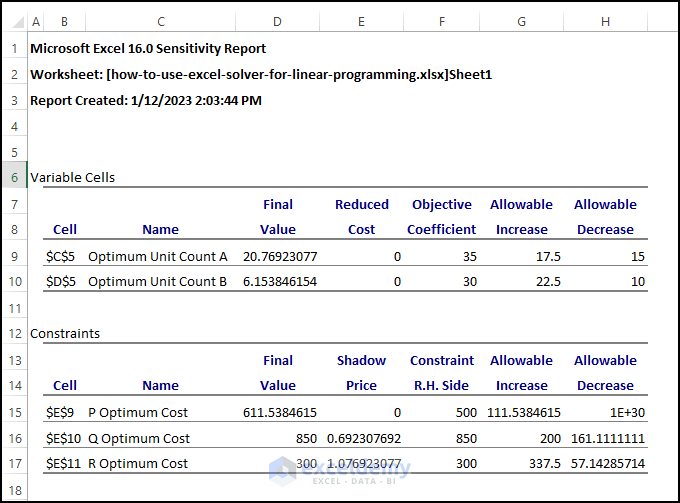Click the 'Variable Cells' heading
680x503 pixels.
tap(72, 177)
